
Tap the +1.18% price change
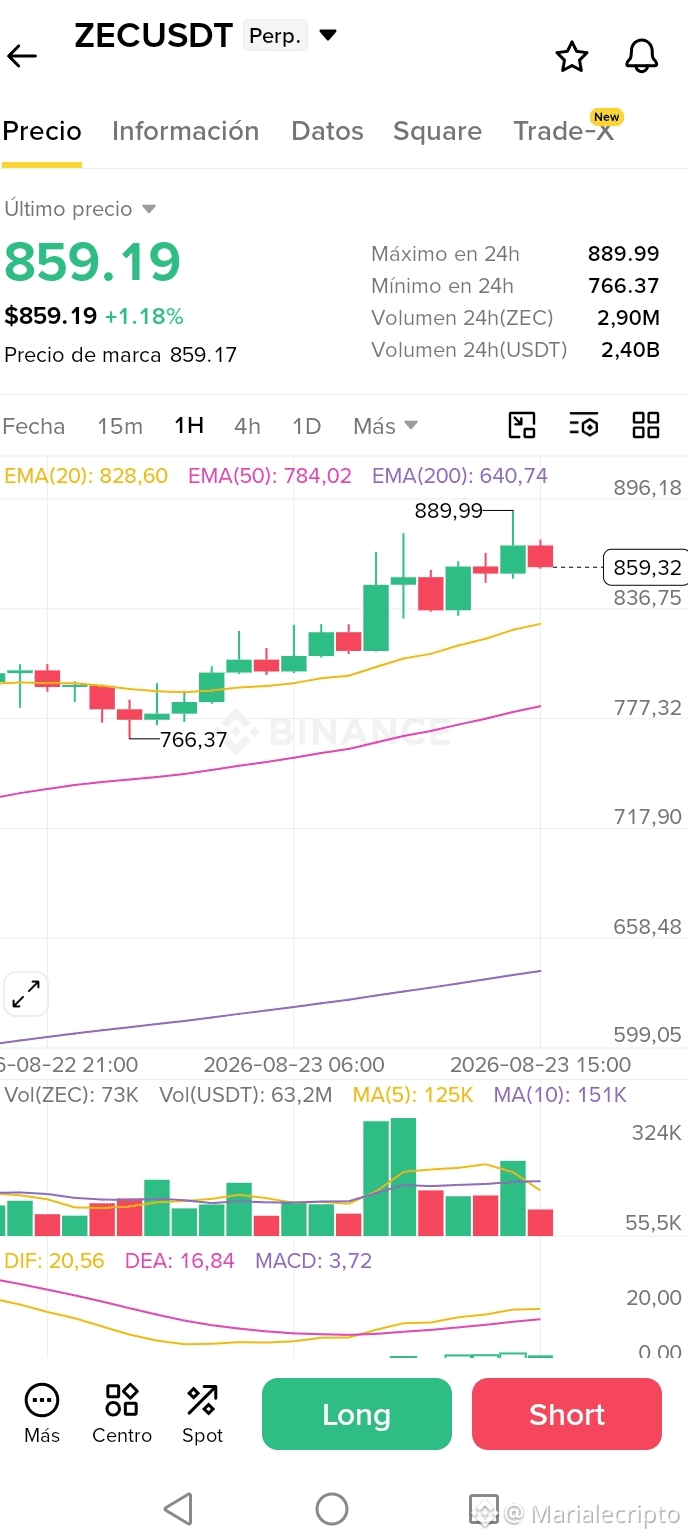(144, 317)
